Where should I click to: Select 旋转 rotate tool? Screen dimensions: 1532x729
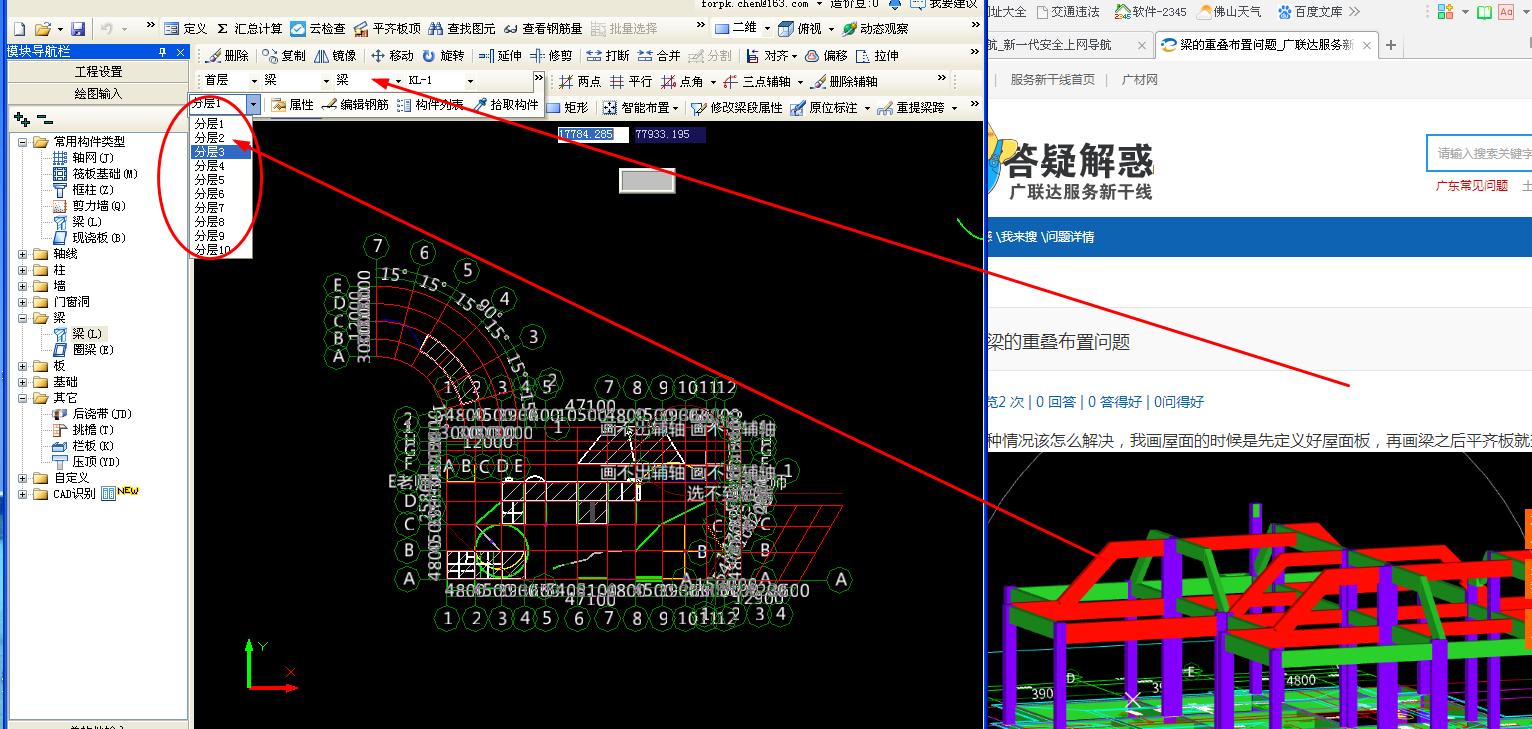[443, 56]
